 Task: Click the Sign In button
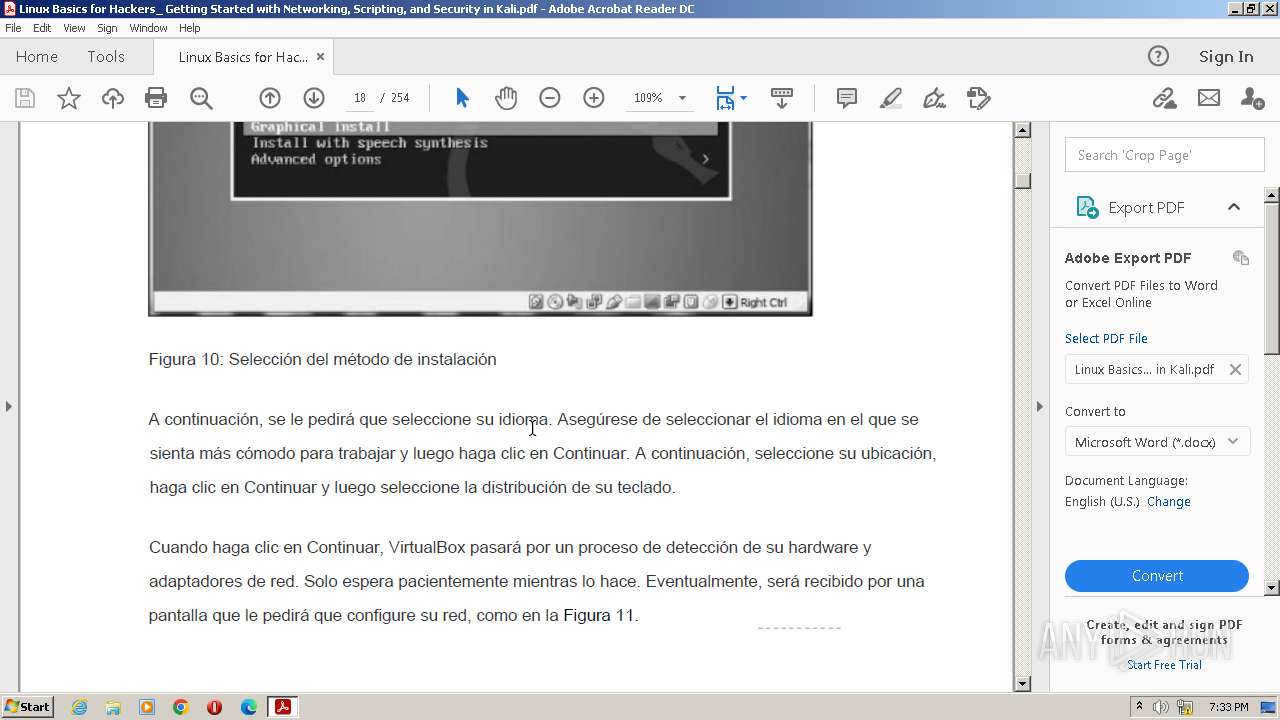click(x=1226, y=56)
